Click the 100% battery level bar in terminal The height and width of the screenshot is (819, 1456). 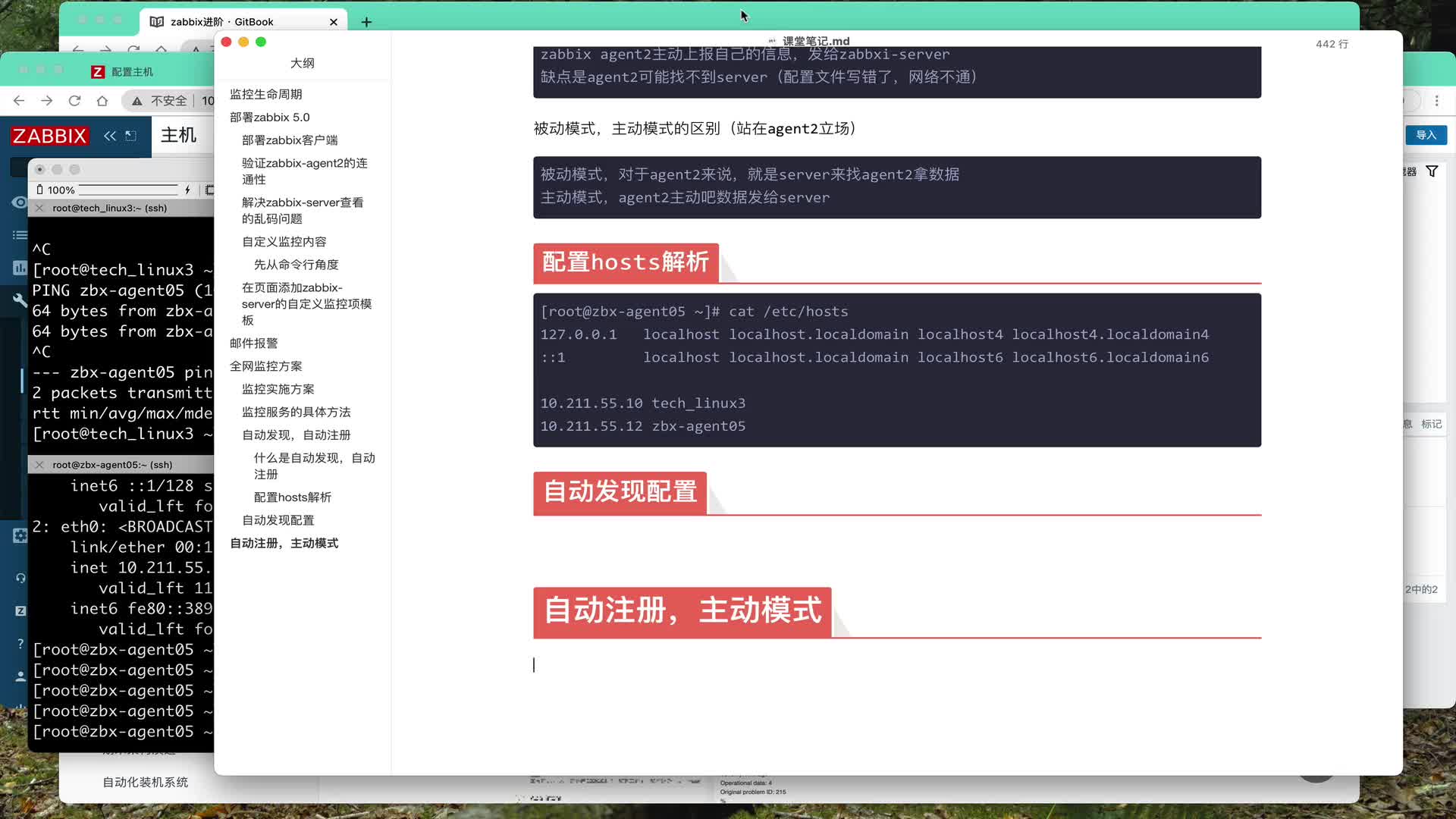point(127,190)
